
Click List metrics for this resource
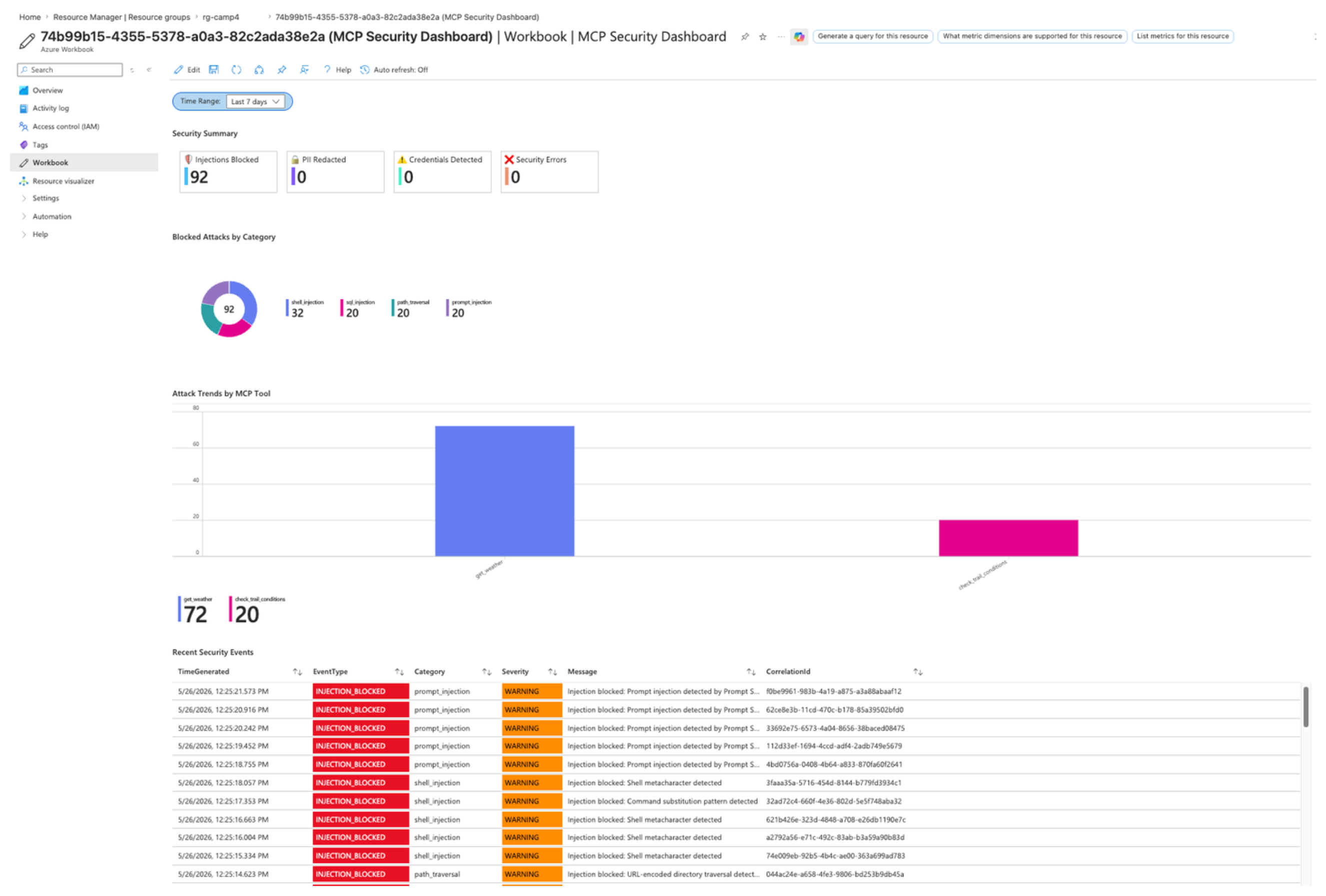[1182, 36]
